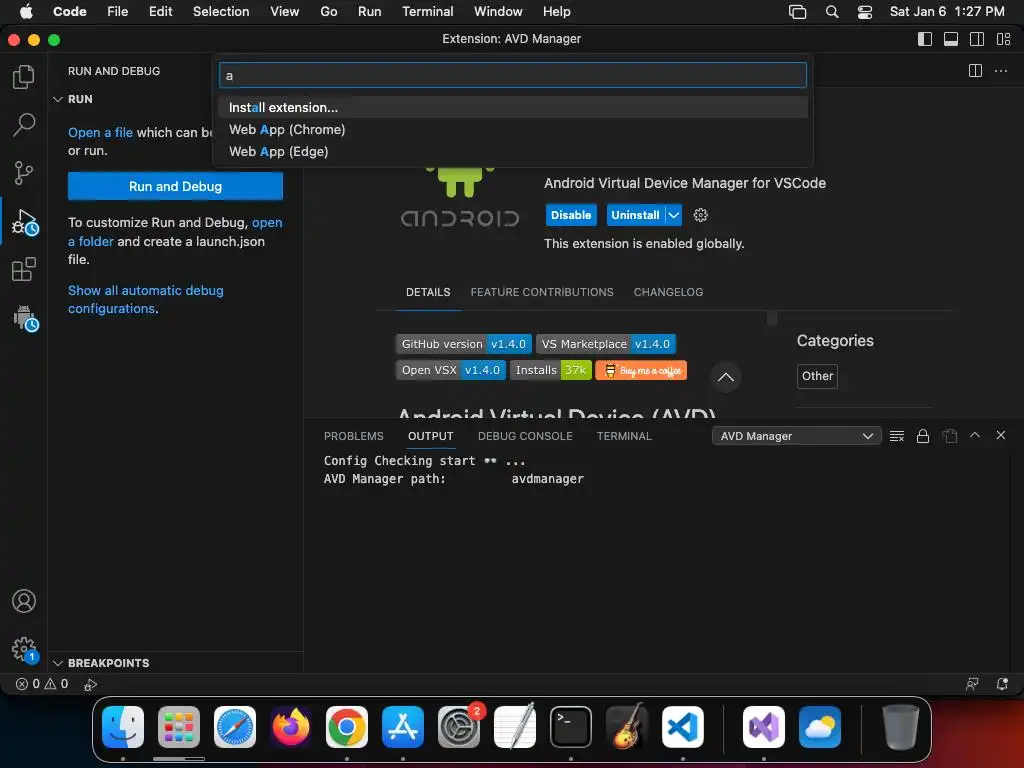This screenshot has height=768, width=1024.
Task: Click the Customize Layout icon in title bar
Action: [x=1004, y=39]
